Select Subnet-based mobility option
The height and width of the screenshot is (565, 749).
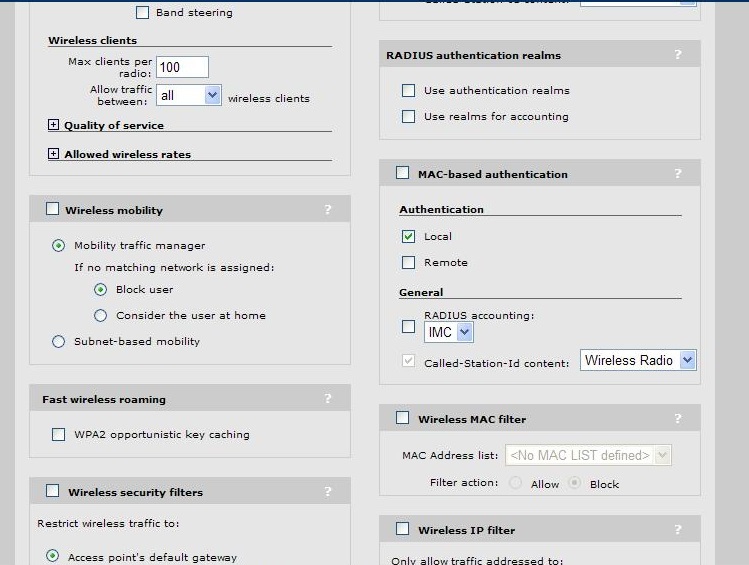[x=58, y=341]
